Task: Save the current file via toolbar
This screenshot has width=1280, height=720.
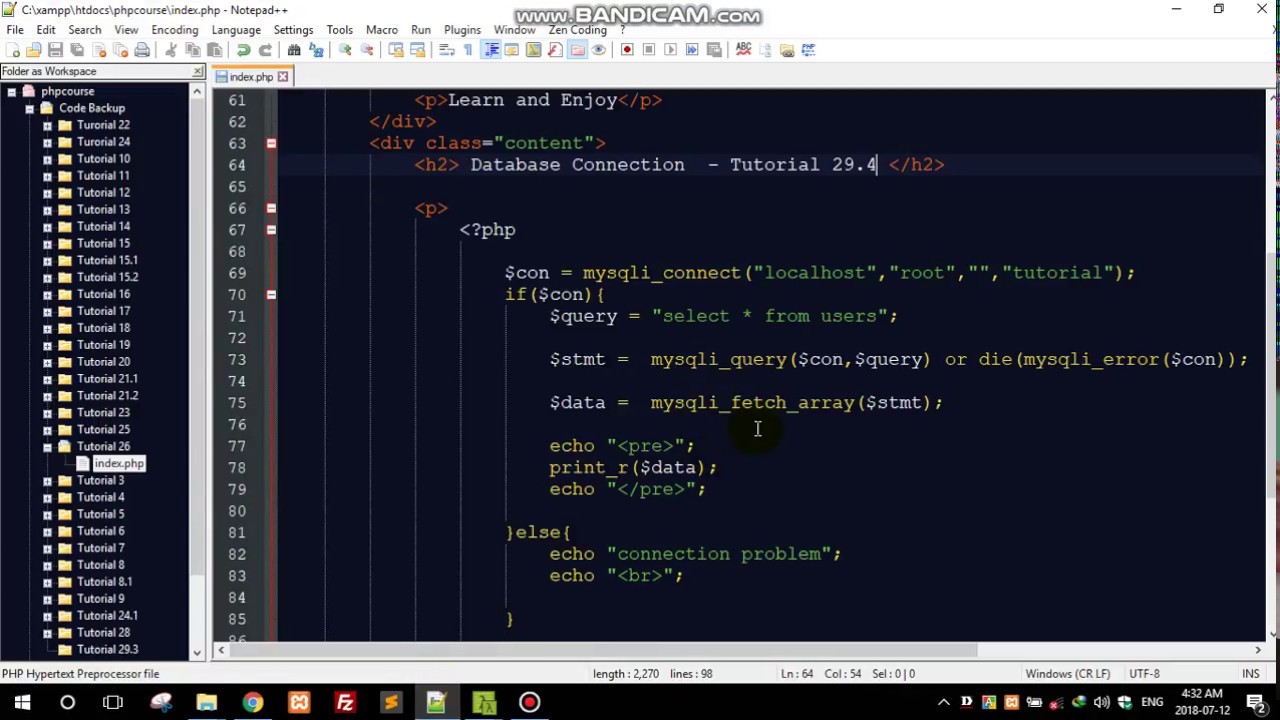Action: [x=55, y=50]
